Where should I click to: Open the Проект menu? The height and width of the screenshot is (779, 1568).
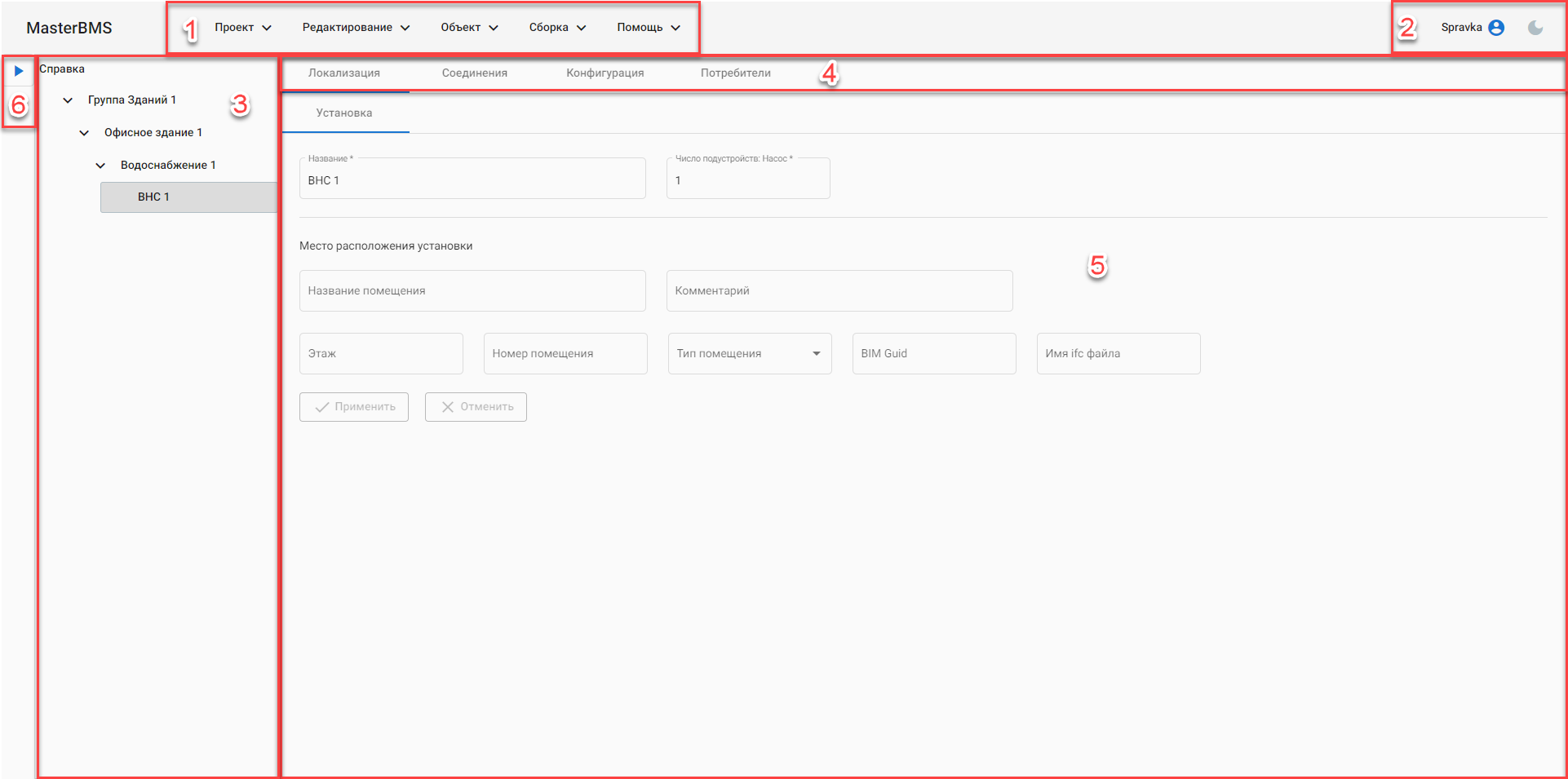point(236,27)
